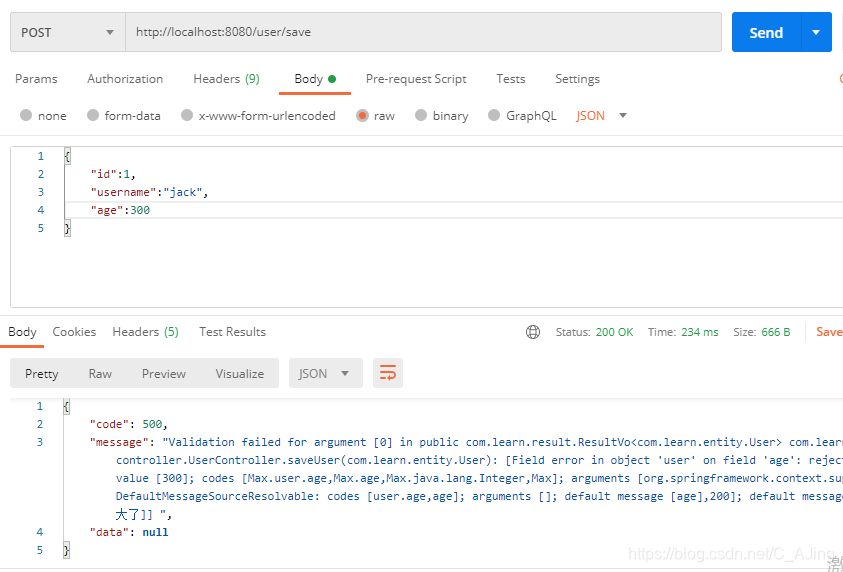Screen dimensions: 843x572
Task: Open the response Headers (5) tab
Action: (145, 332)
